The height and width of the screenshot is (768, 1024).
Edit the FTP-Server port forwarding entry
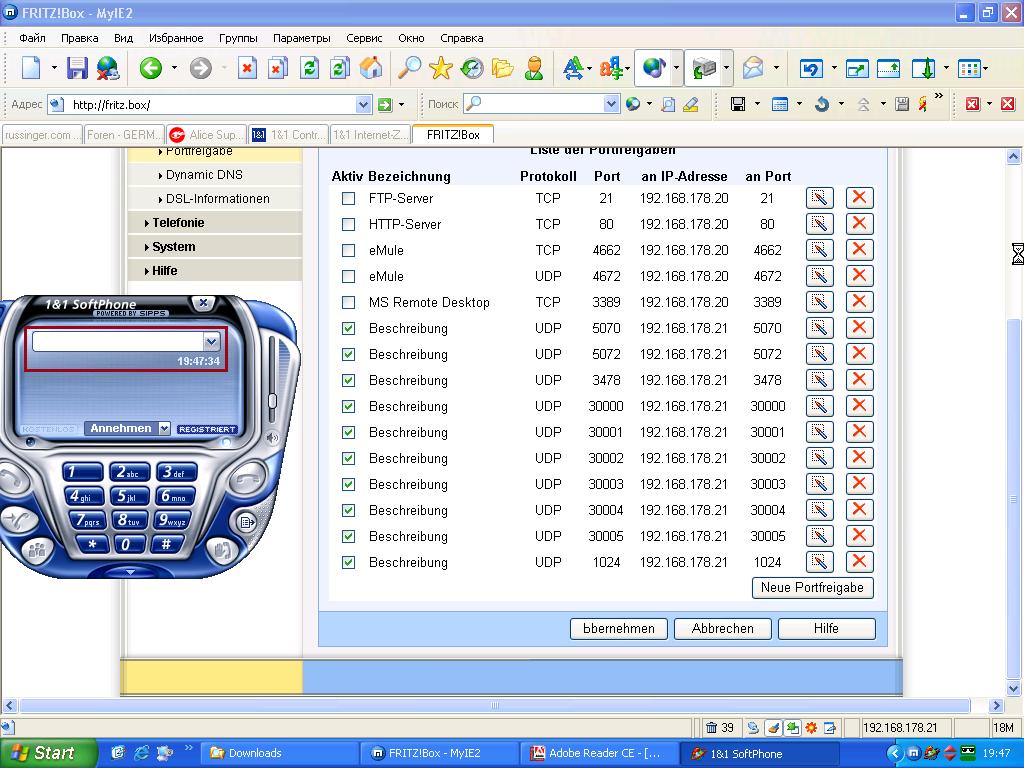point(820,198)
